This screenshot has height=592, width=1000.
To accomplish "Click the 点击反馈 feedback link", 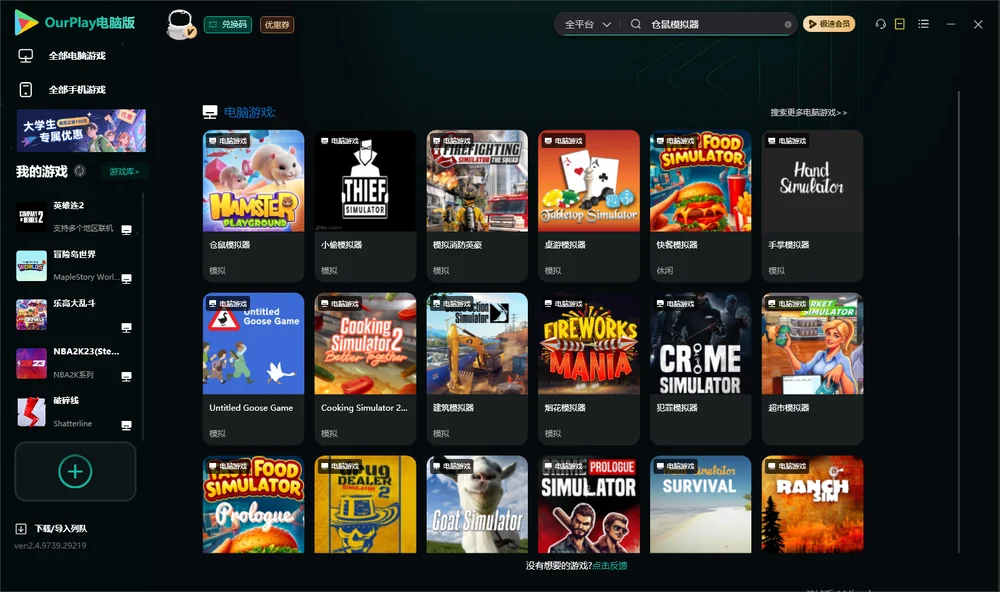I will coord(610,566).
